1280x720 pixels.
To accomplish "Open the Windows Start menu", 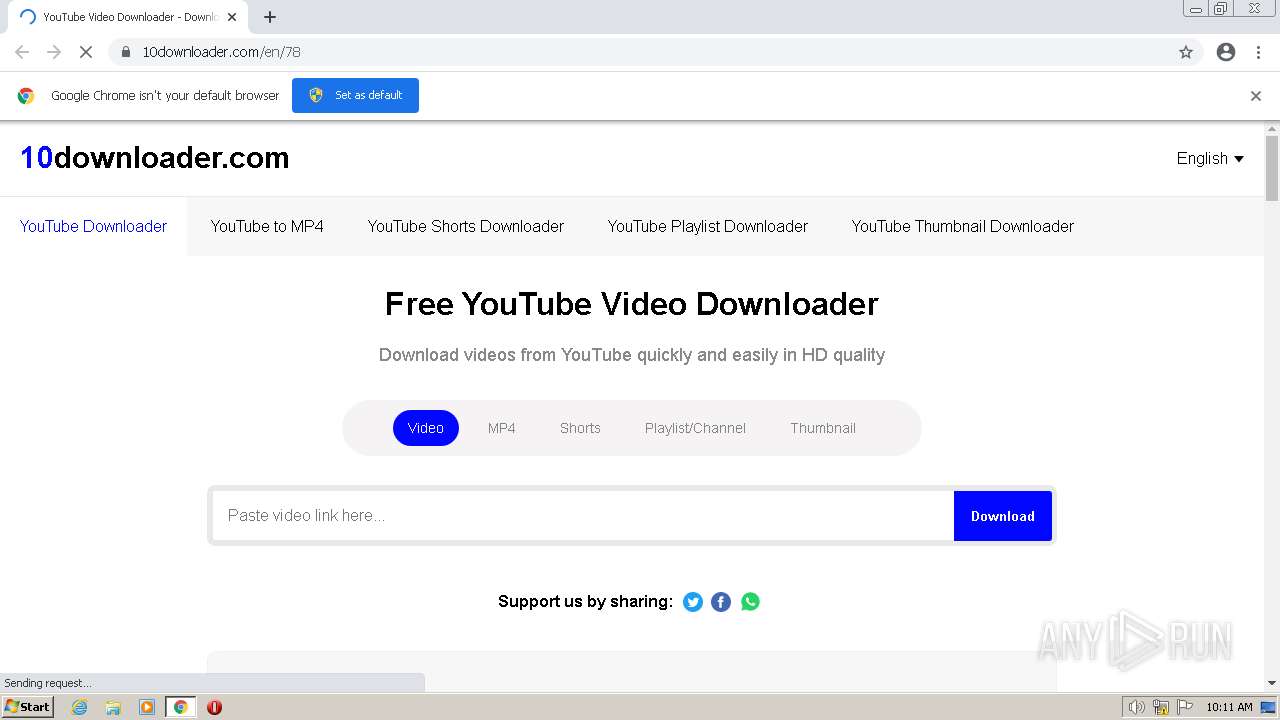I will click(28, 707).
